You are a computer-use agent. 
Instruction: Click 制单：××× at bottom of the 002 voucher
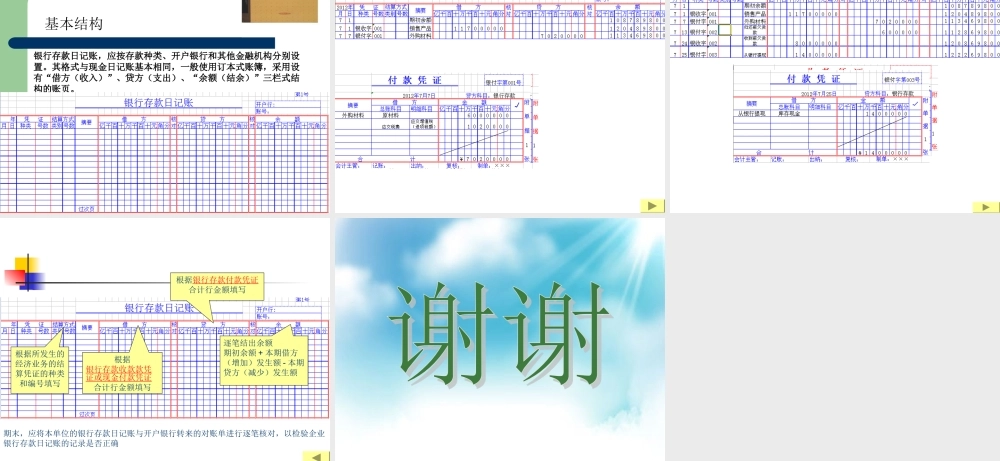(x=891, y=159)
